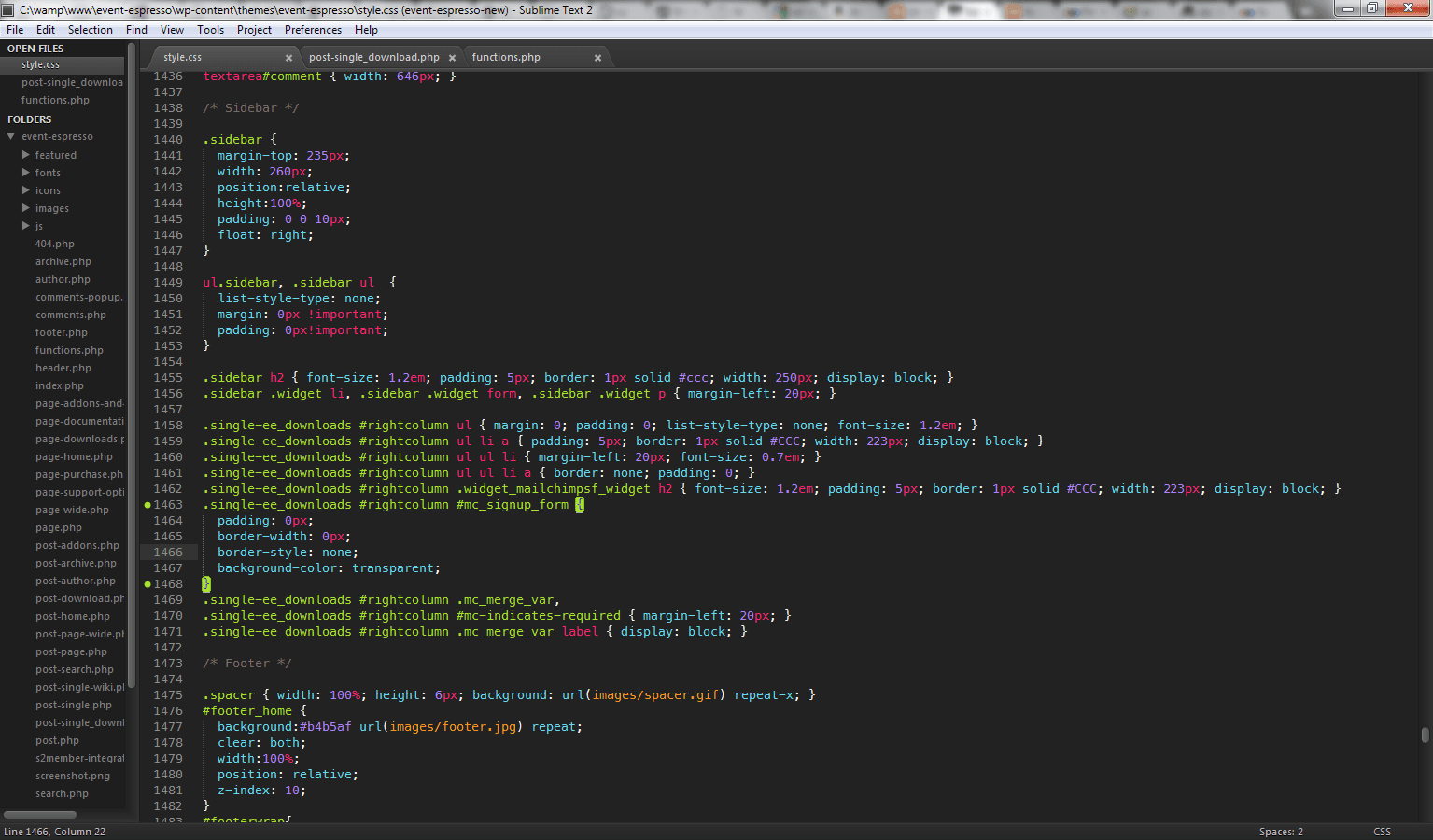Viewport: 1433px width, 840px height.
Task: Expand the featured folder
Action: pyautogui.click(x=27, y=154)
